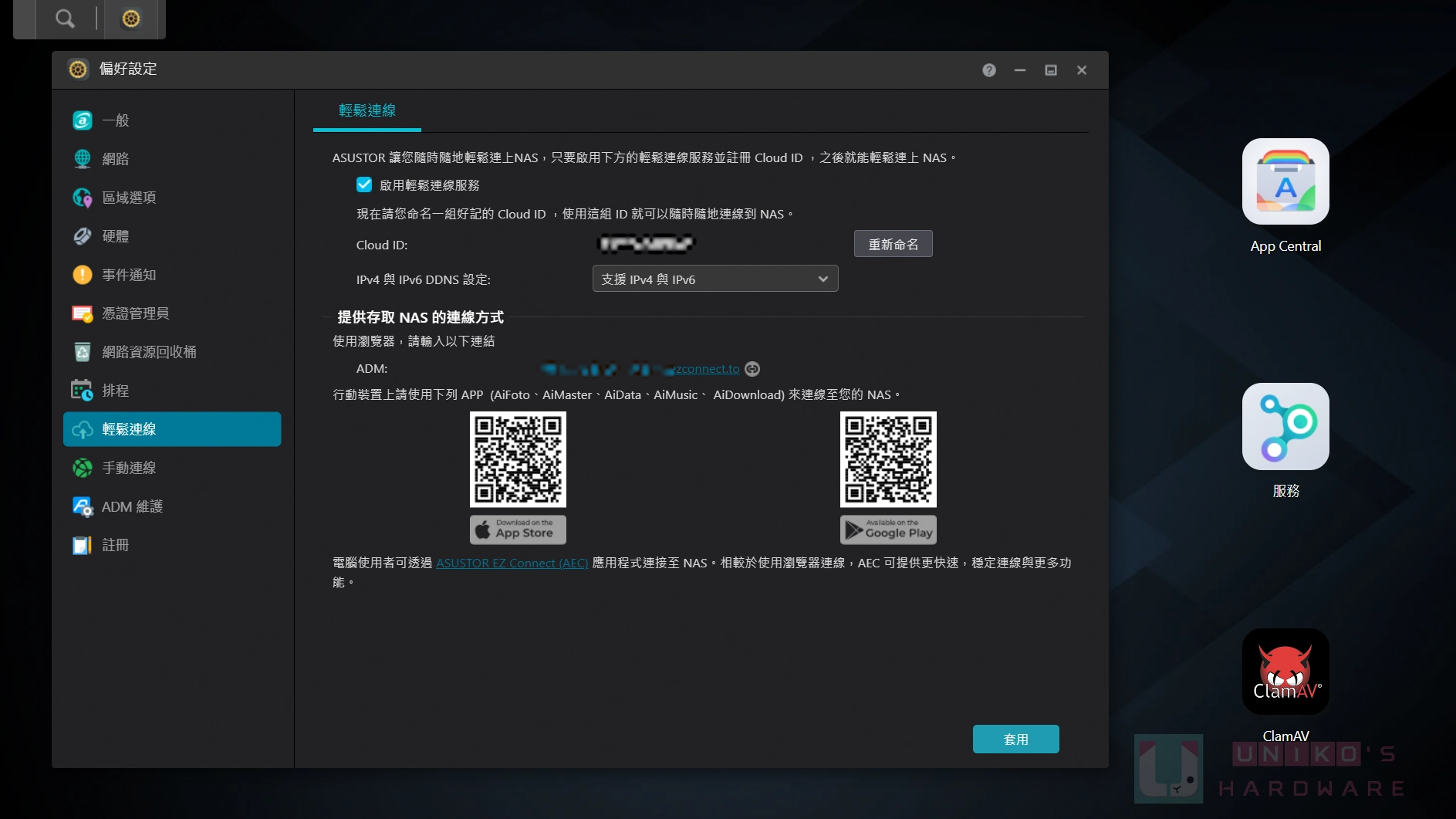
Task: Click the App Store QR code
Action: pos(518,459)
